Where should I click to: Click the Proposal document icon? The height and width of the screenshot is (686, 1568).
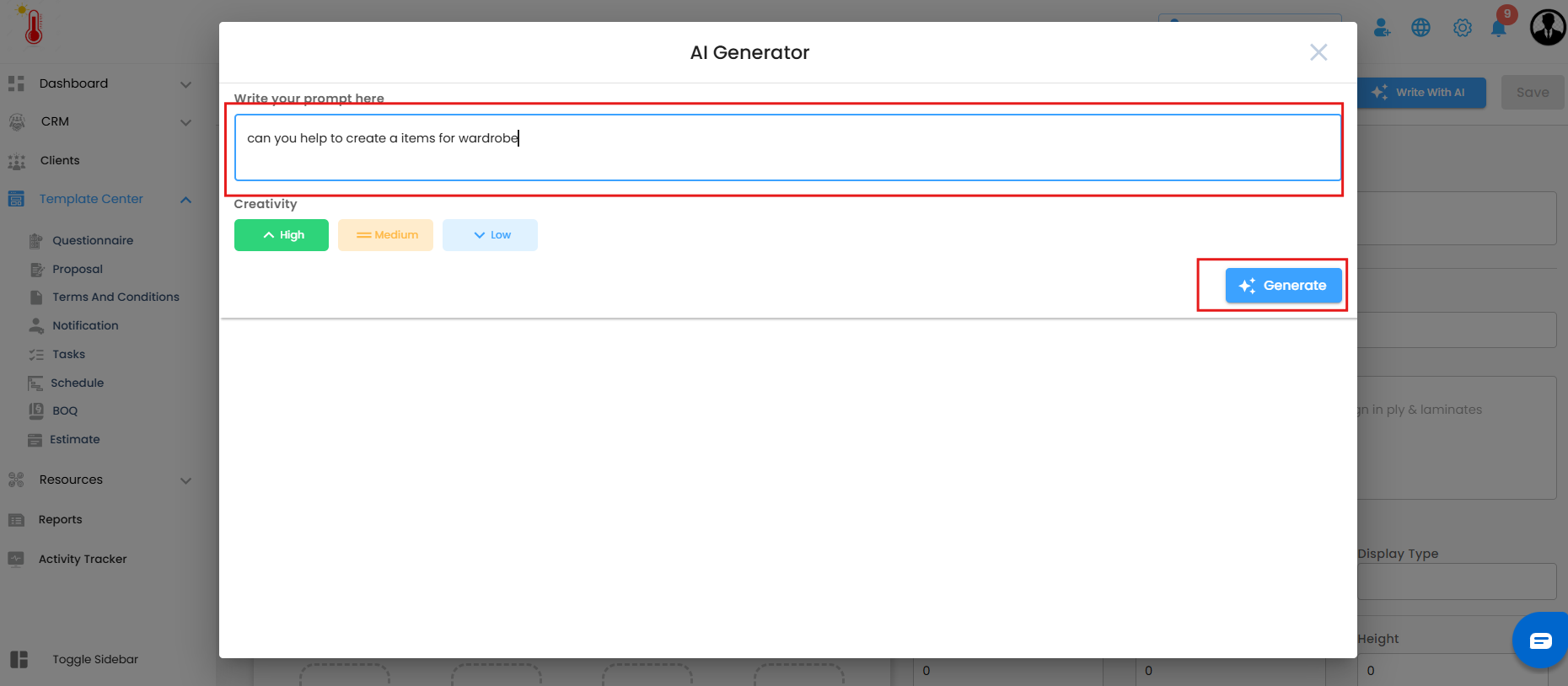tap(36, 270)
